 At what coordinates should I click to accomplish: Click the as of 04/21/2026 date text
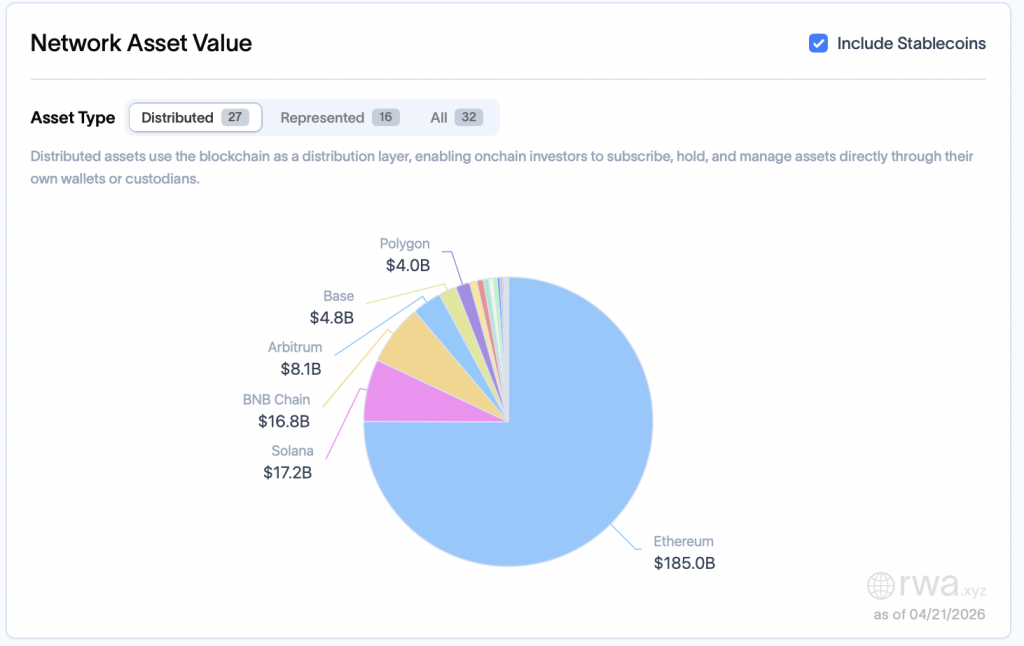[x=929, y=614]
